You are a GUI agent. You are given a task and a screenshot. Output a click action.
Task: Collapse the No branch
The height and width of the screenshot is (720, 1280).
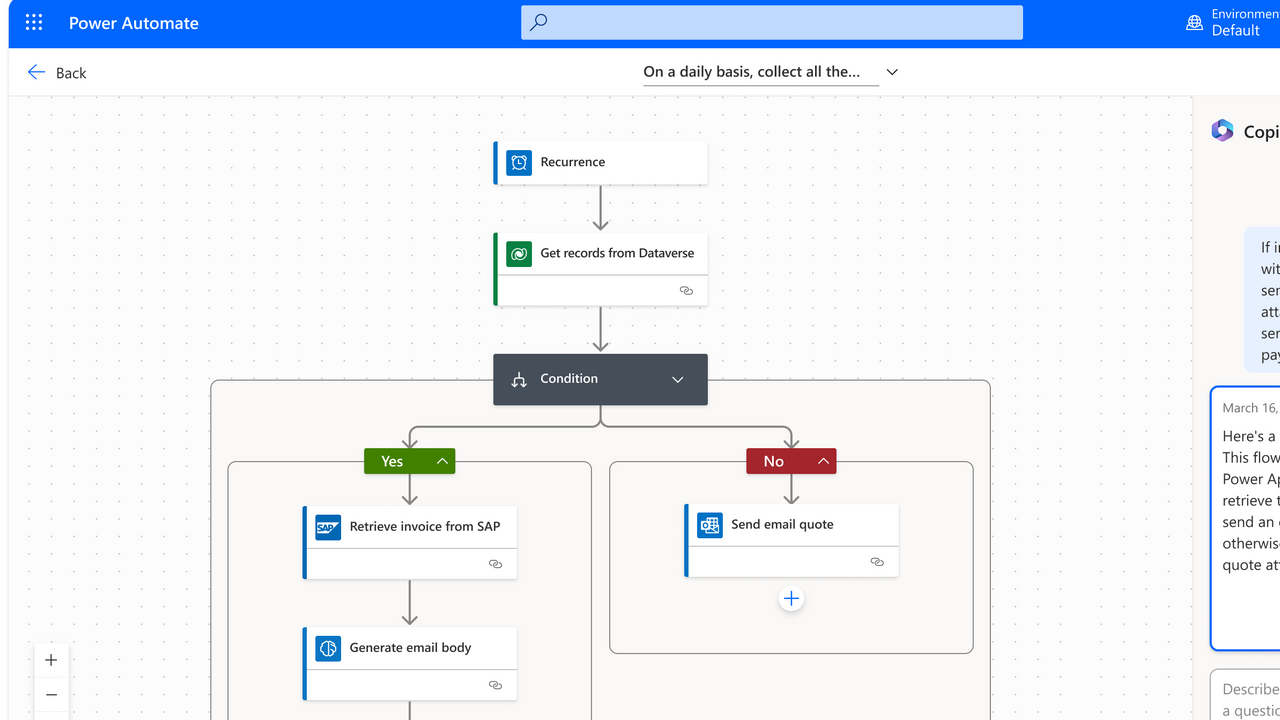point(823,461)
